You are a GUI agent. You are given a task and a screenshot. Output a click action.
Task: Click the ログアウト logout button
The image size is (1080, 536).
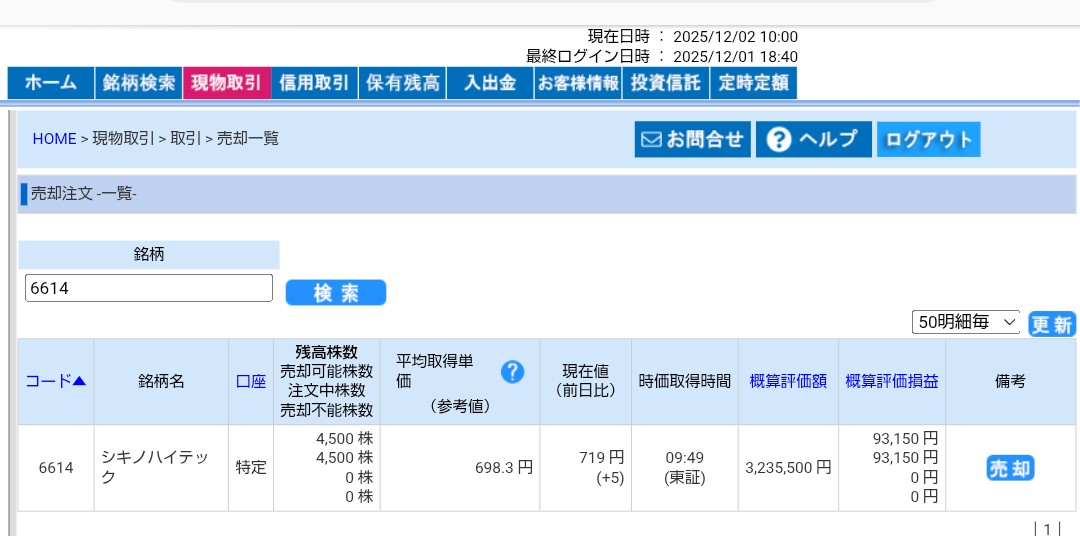pos(928,139)
